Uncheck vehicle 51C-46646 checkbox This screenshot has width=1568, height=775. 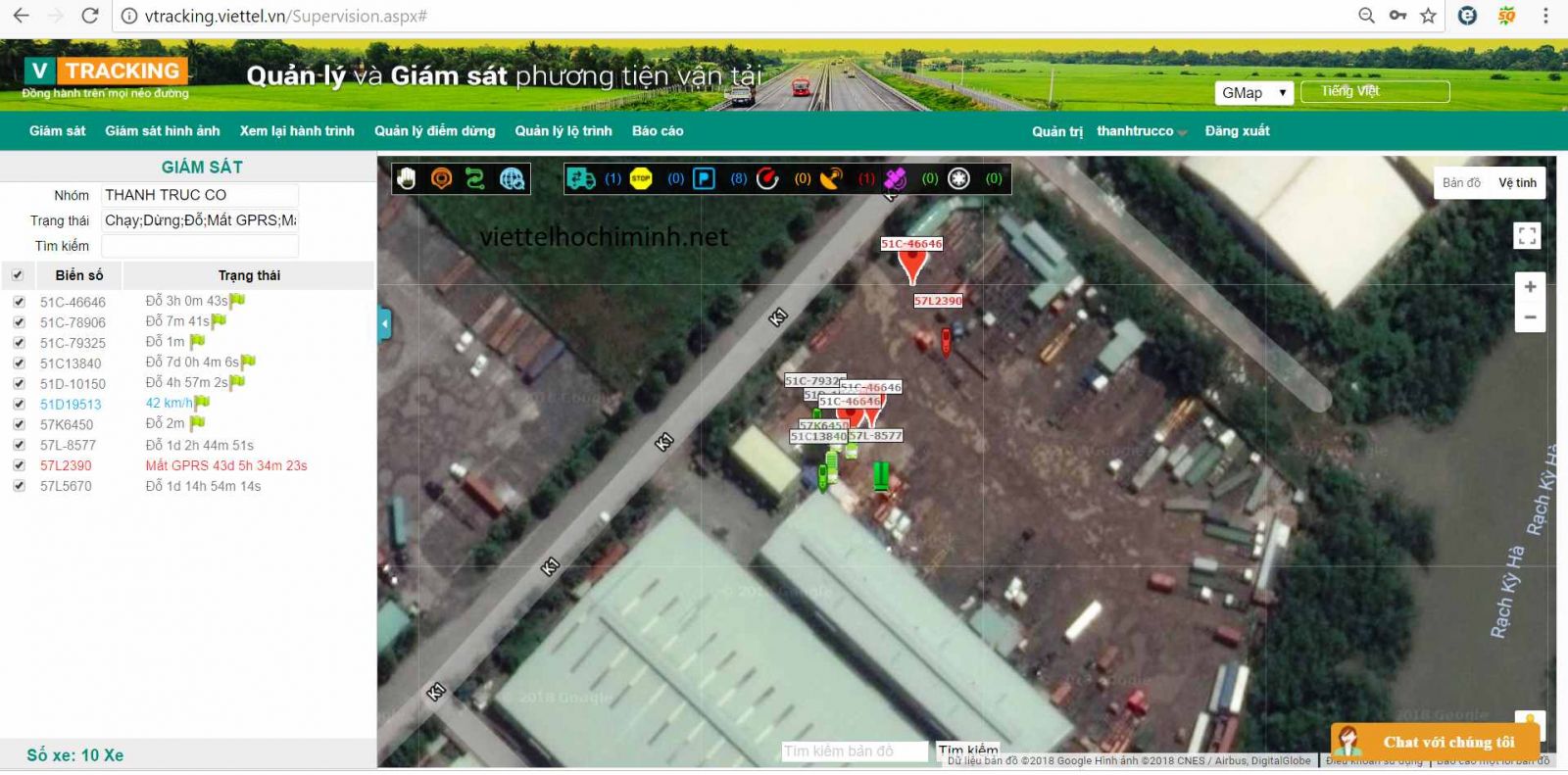[19, 302]
